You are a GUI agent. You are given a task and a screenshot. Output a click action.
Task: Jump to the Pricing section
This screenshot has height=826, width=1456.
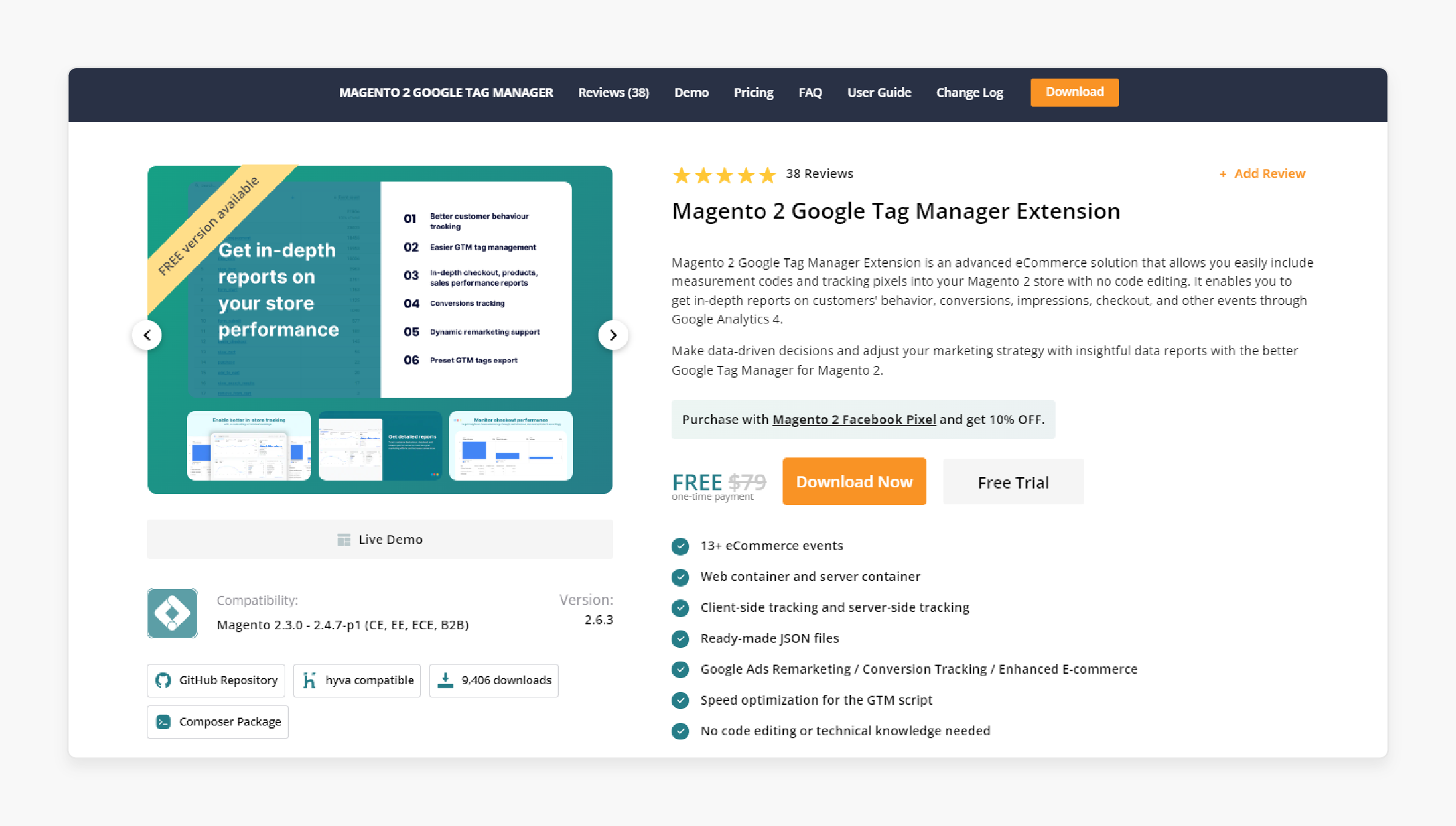pos(753,93)
